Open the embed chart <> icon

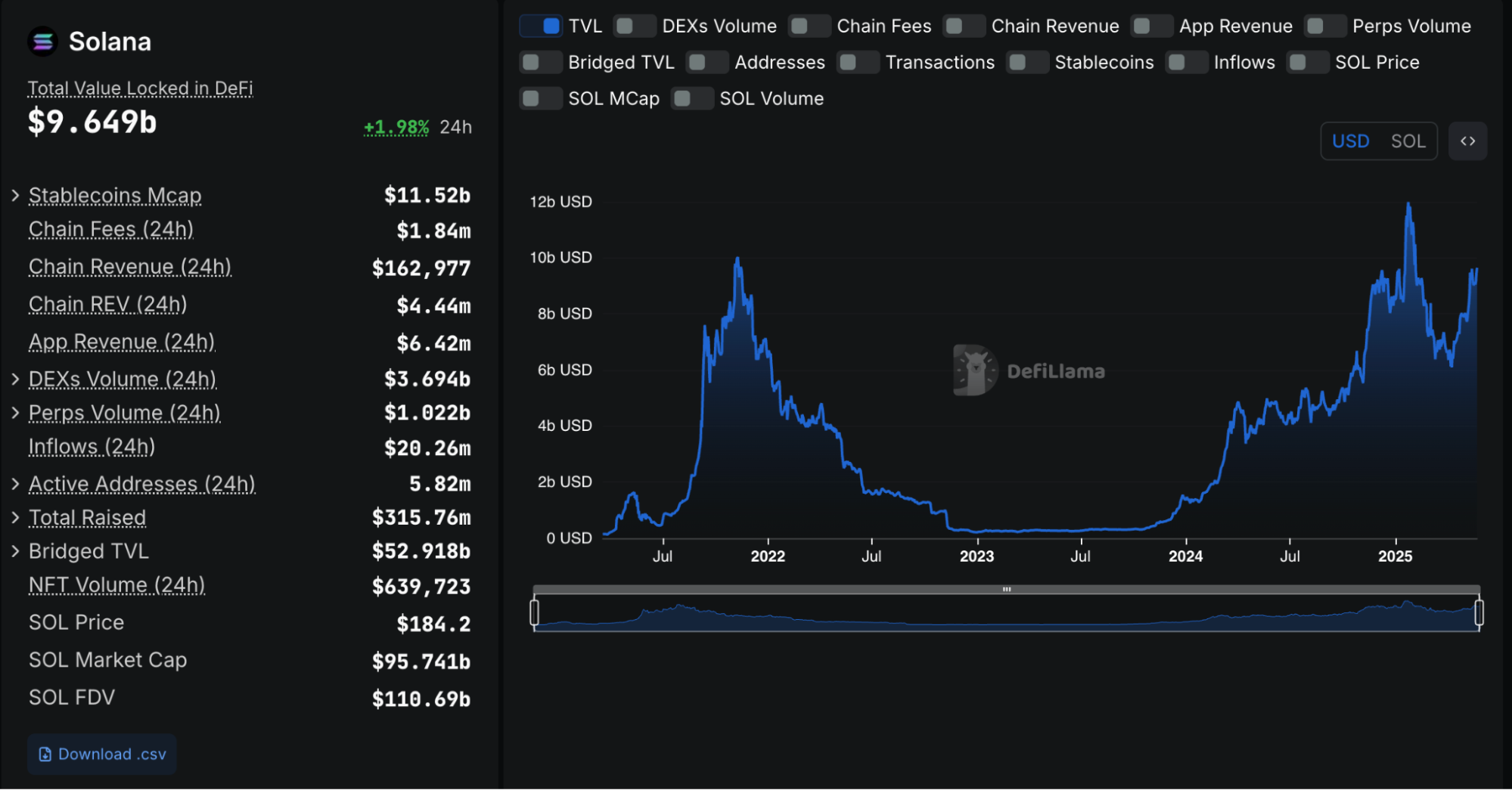(1467, 141)
